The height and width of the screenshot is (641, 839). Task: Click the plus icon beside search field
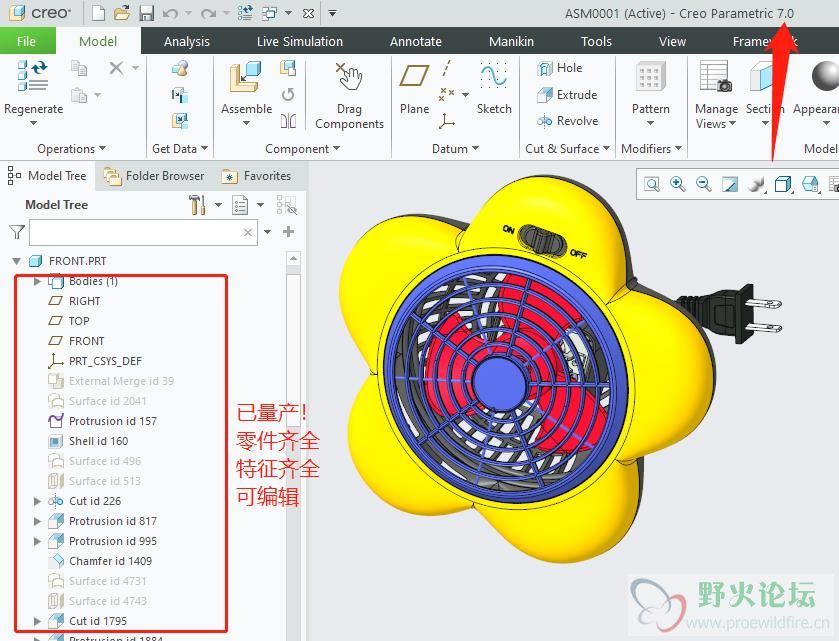(288, 232)
